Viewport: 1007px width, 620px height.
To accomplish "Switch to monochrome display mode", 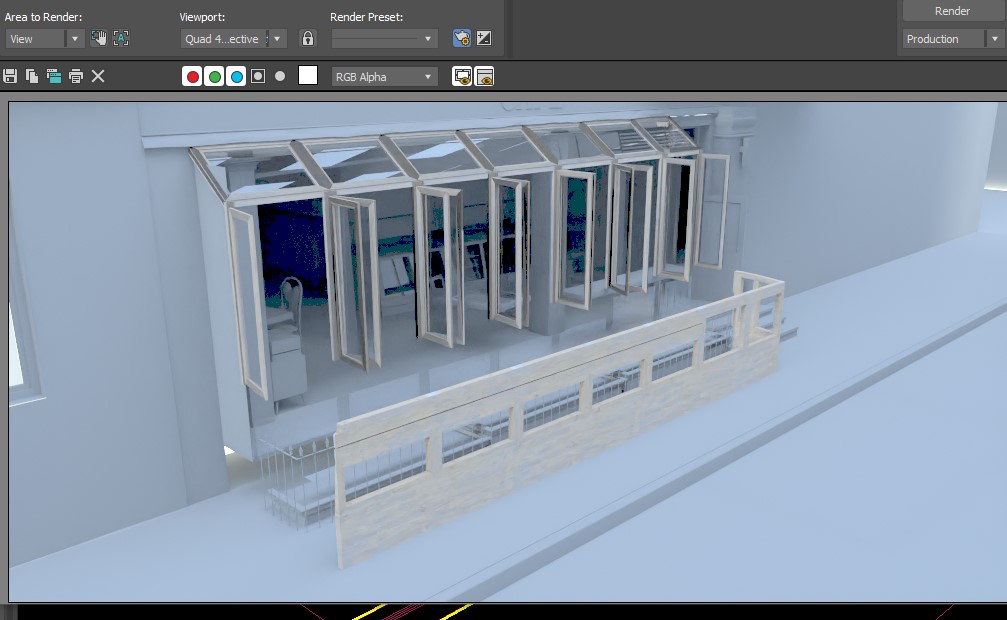I will (280, 76).
